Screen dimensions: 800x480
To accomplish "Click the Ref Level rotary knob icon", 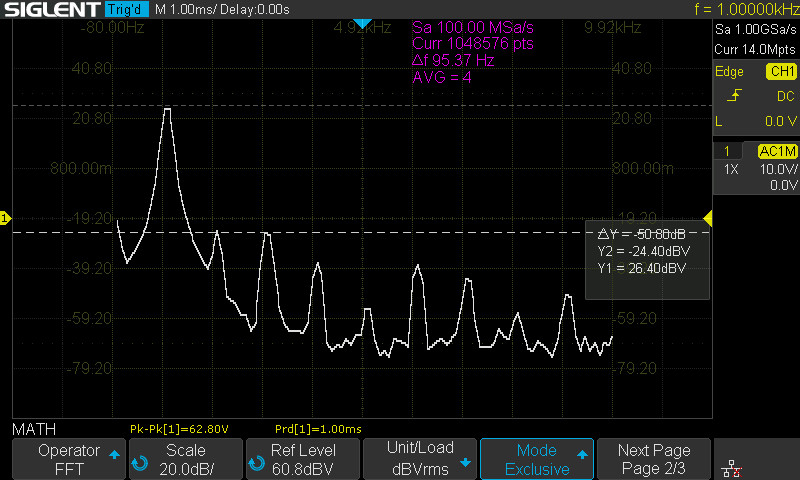I will [x=257, y=463].
